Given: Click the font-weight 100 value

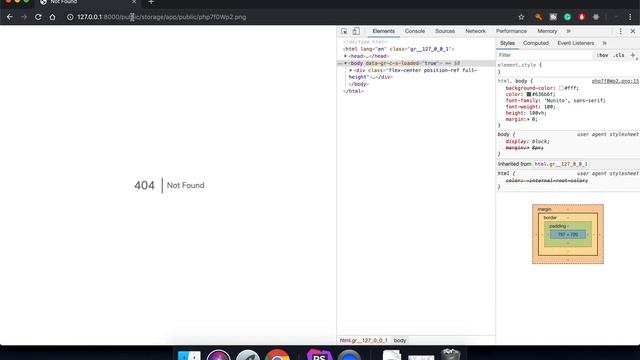Looking at the screenshot, I should [x=549, y=107].
